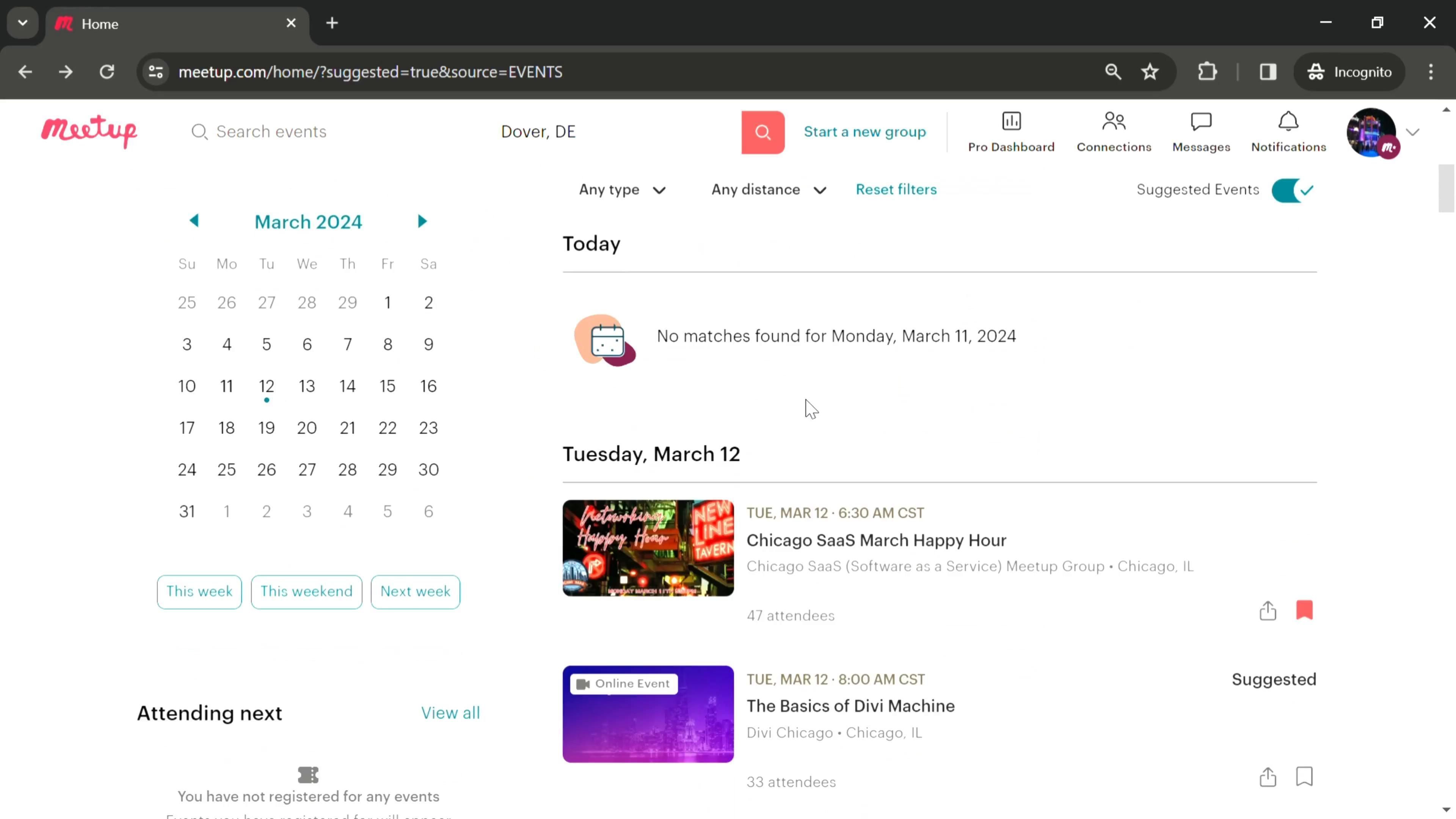Select March 12 on the calendar
The width and height of the screenshot is (1456, 819).
point(266,387)
